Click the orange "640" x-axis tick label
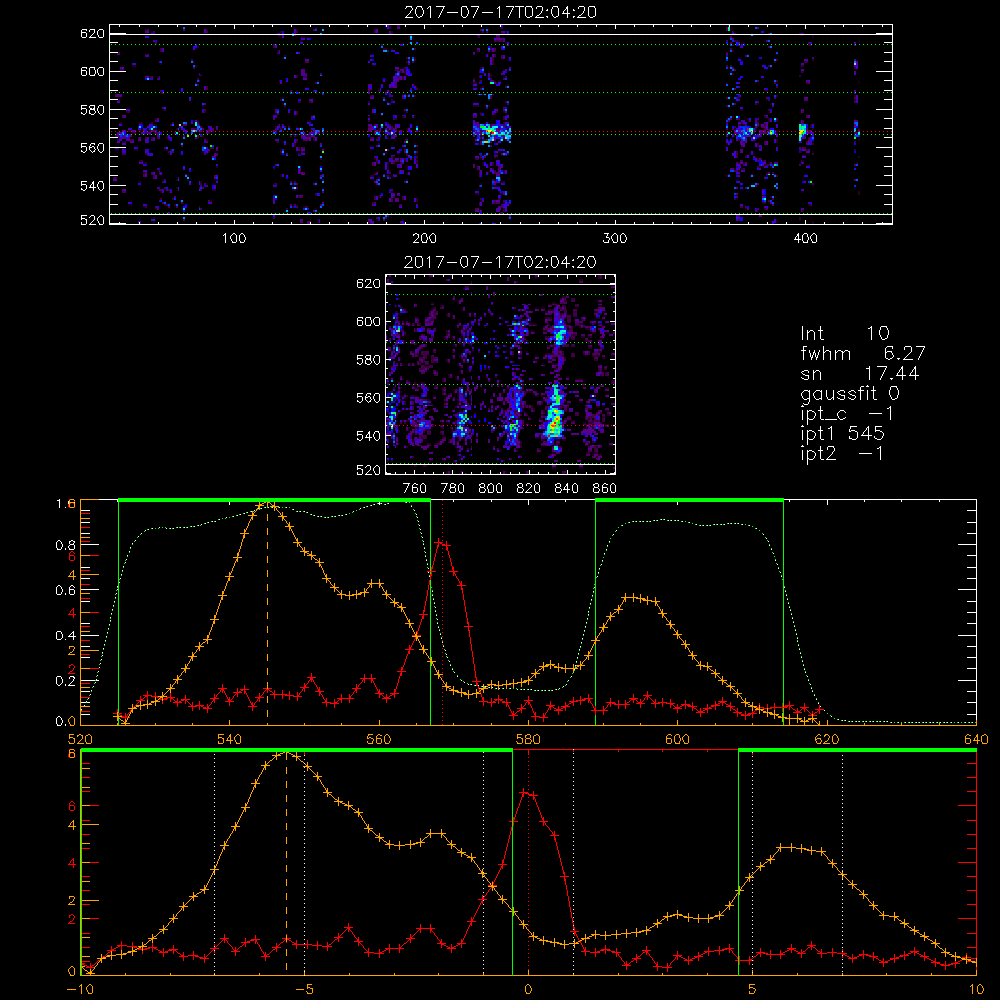Screen dimensions: 1000x1000 976,740
